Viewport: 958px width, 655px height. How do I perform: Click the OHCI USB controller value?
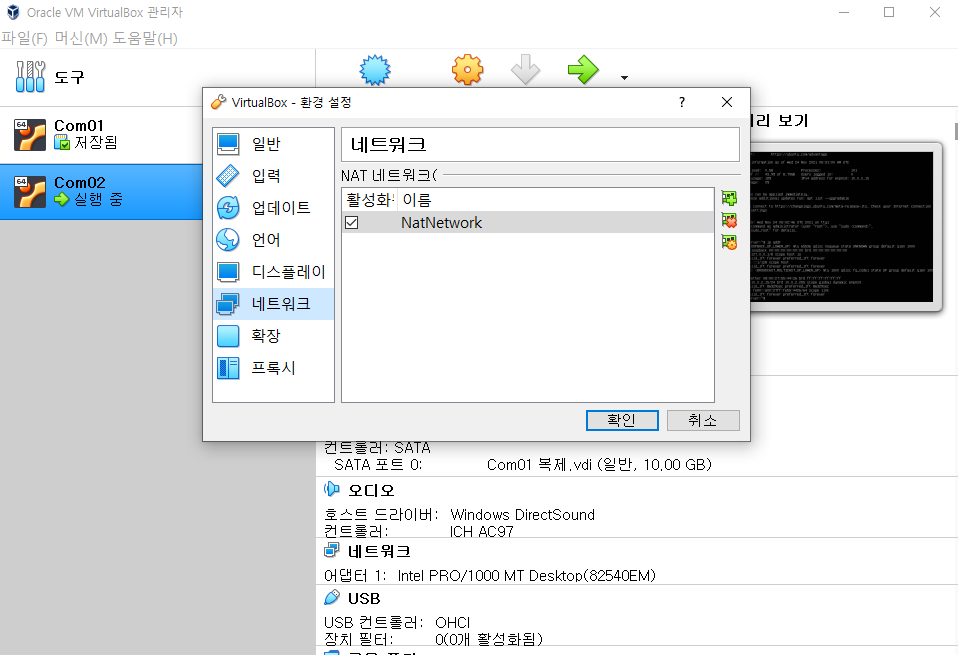[x=453, y=623]
